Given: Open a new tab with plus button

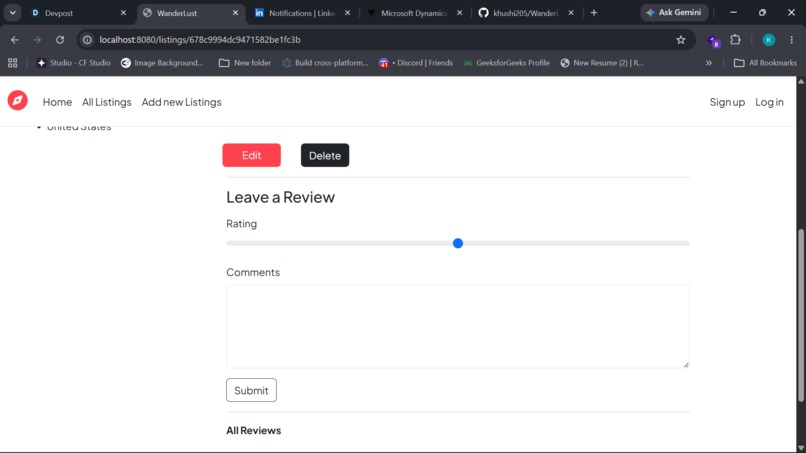Looking at the screenshot, I should tap(594, 13).
